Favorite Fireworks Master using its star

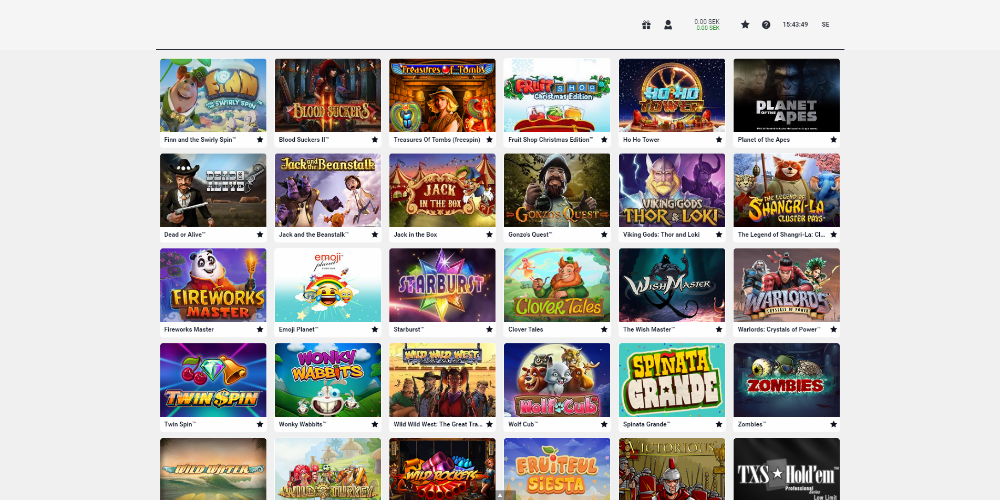coord(260,330)
